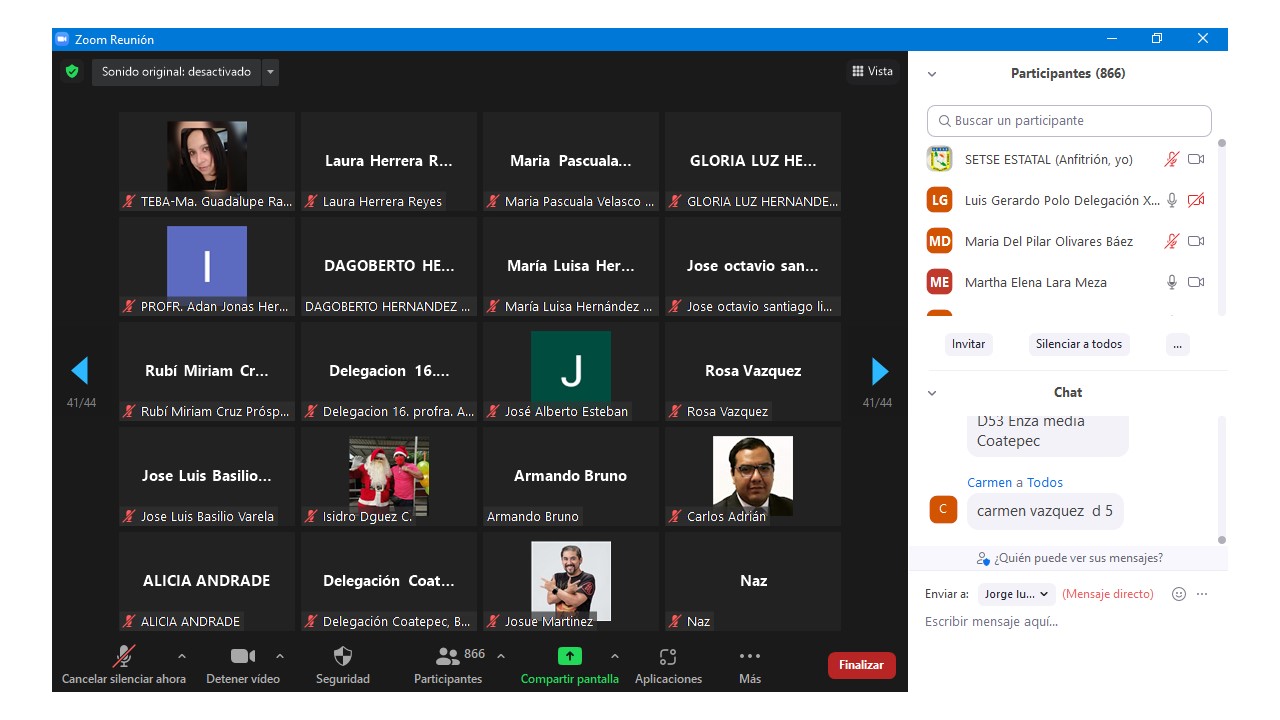Image resolution: width=1280 pixels, height=720 pixels.
Task: Click the red Finalizar button
Action: pyautogui.click(x=861, y=665)
